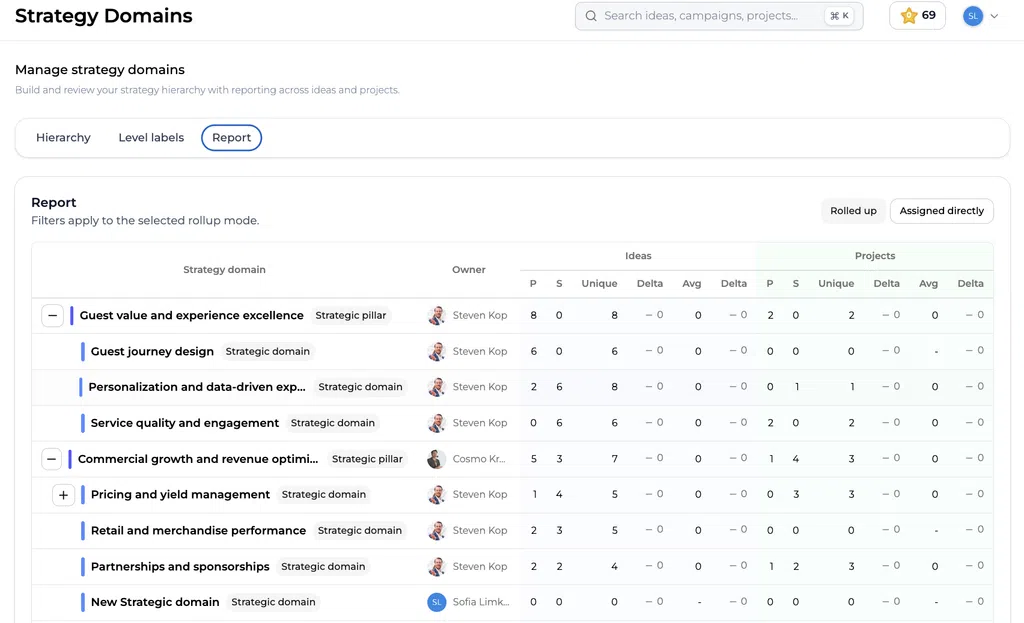Click Strategic domain tag on Pricing and yield row
This screenshot has height=623, width=1024.
[x=324, y=494]
